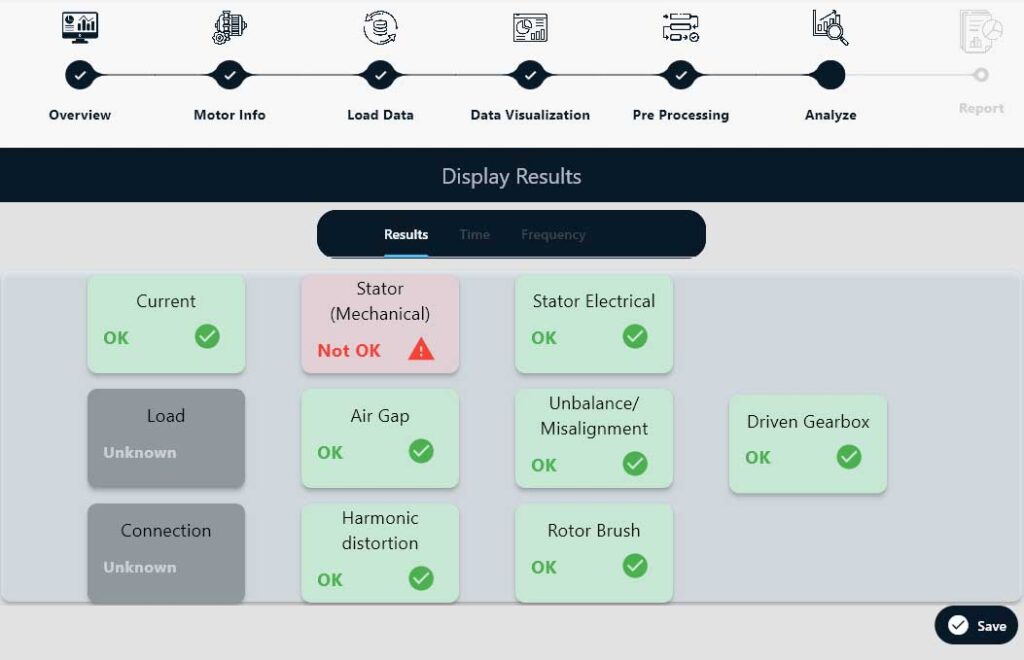
Task: Click the Analyze magnifier chart icon
Action: point(830,27)
